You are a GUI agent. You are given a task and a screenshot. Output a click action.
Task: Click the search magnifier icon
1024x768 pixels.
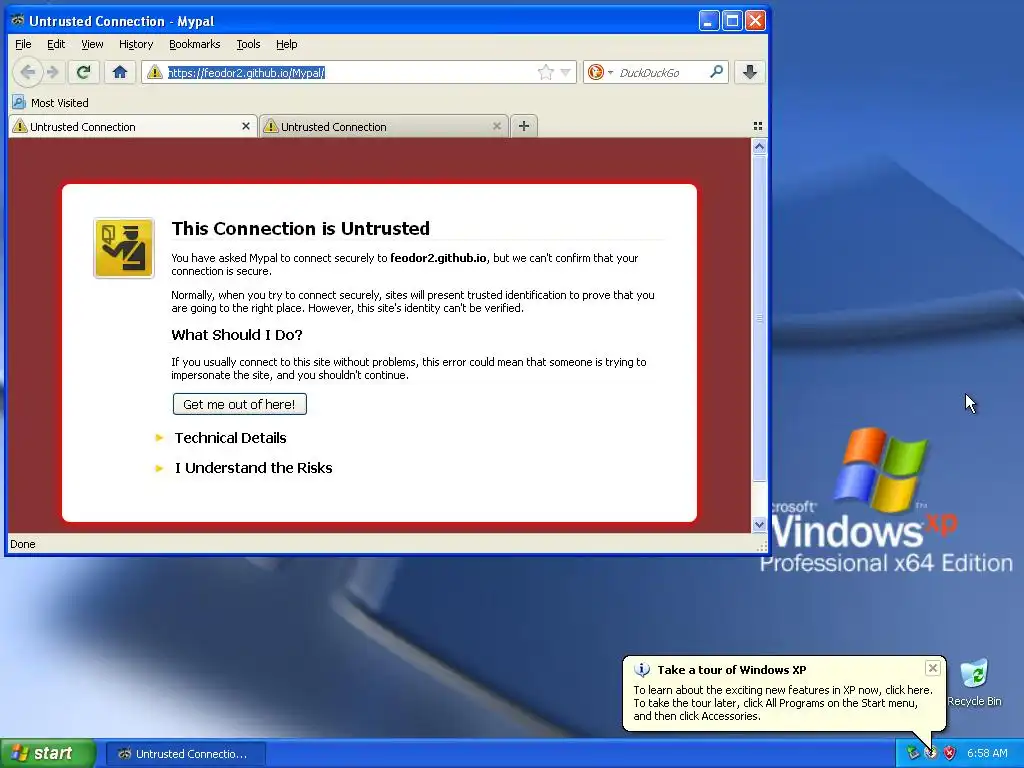pyautogui.click(x=716, y=72)
